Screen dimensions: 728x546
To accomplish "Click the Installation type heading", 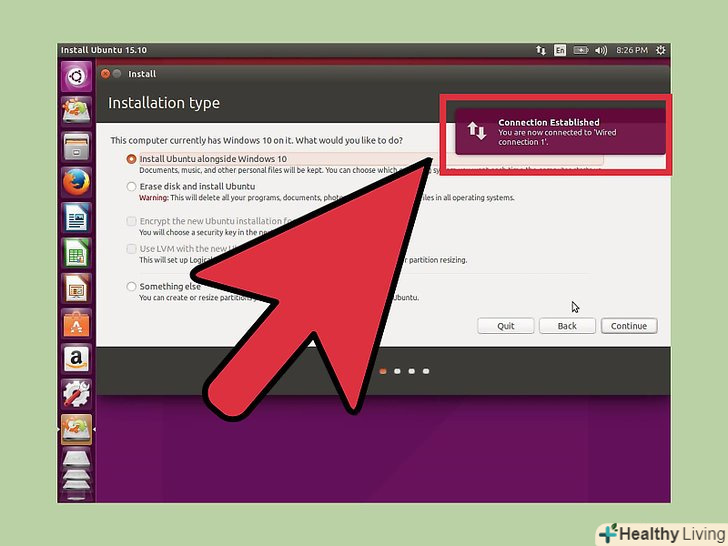I will pyautogui.click(x=164, y=103).
